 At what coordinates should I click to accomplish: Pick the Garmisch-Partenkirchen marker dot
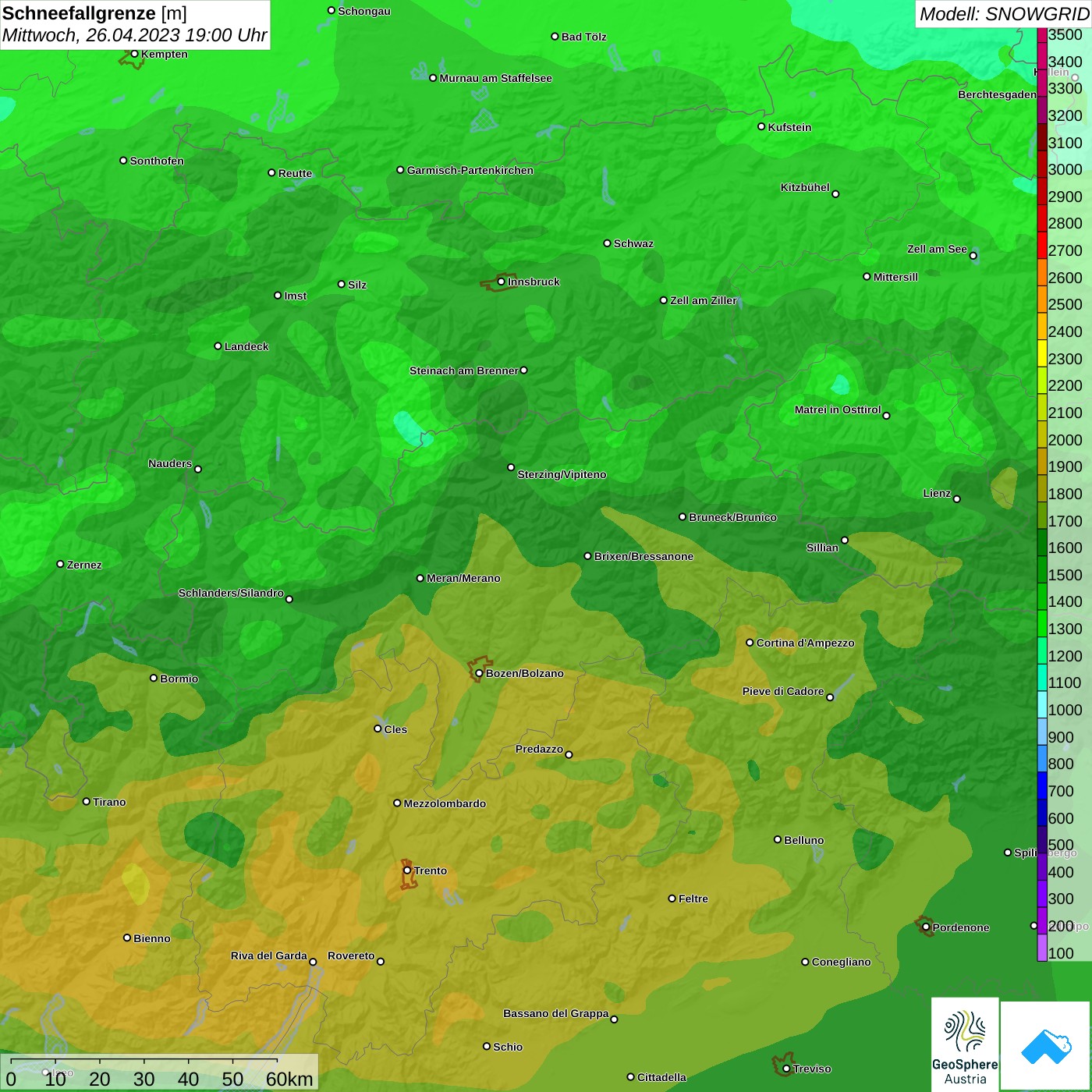tap(400, 170)
